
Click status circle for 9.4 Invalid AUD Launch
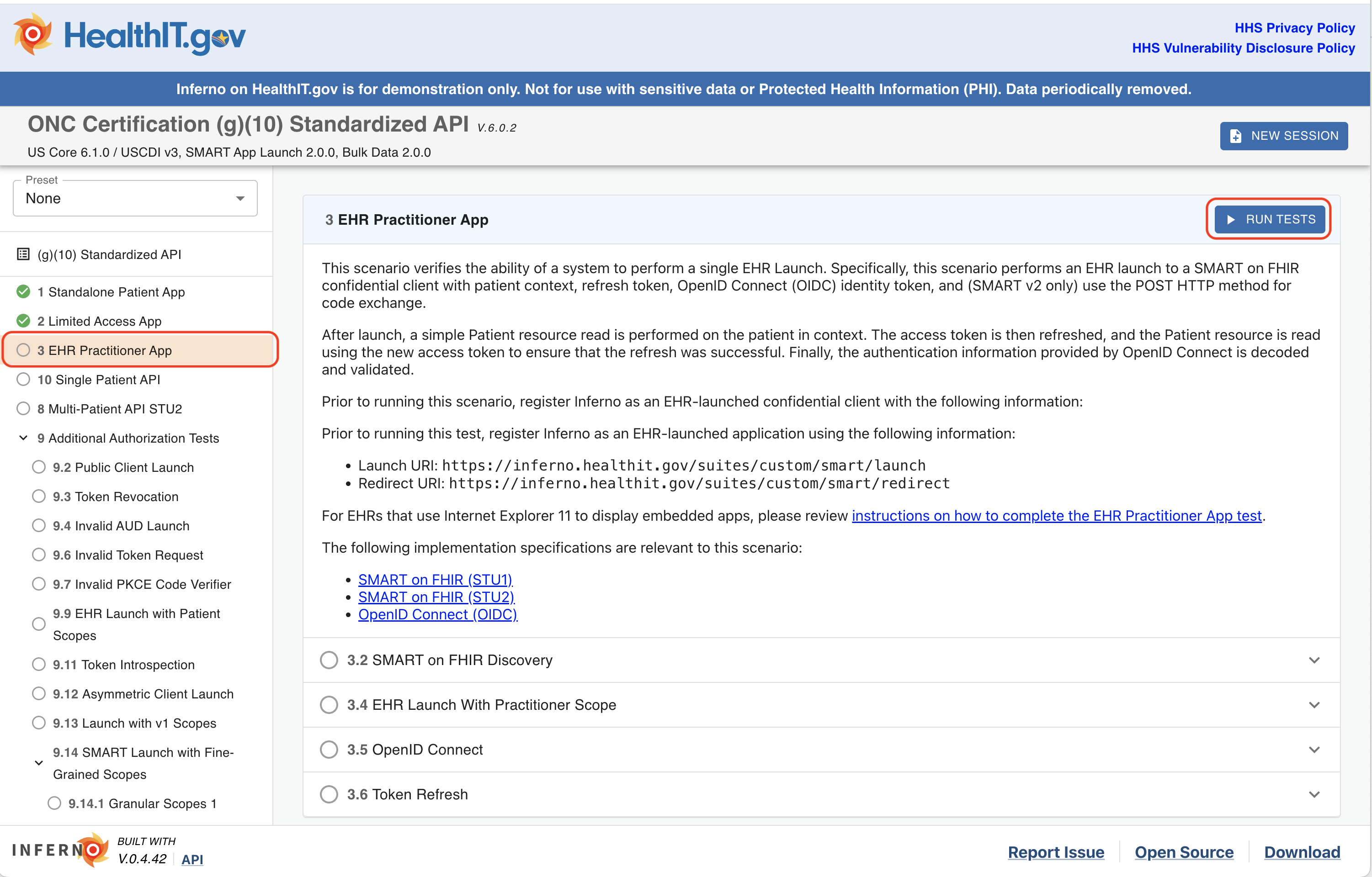39,525
